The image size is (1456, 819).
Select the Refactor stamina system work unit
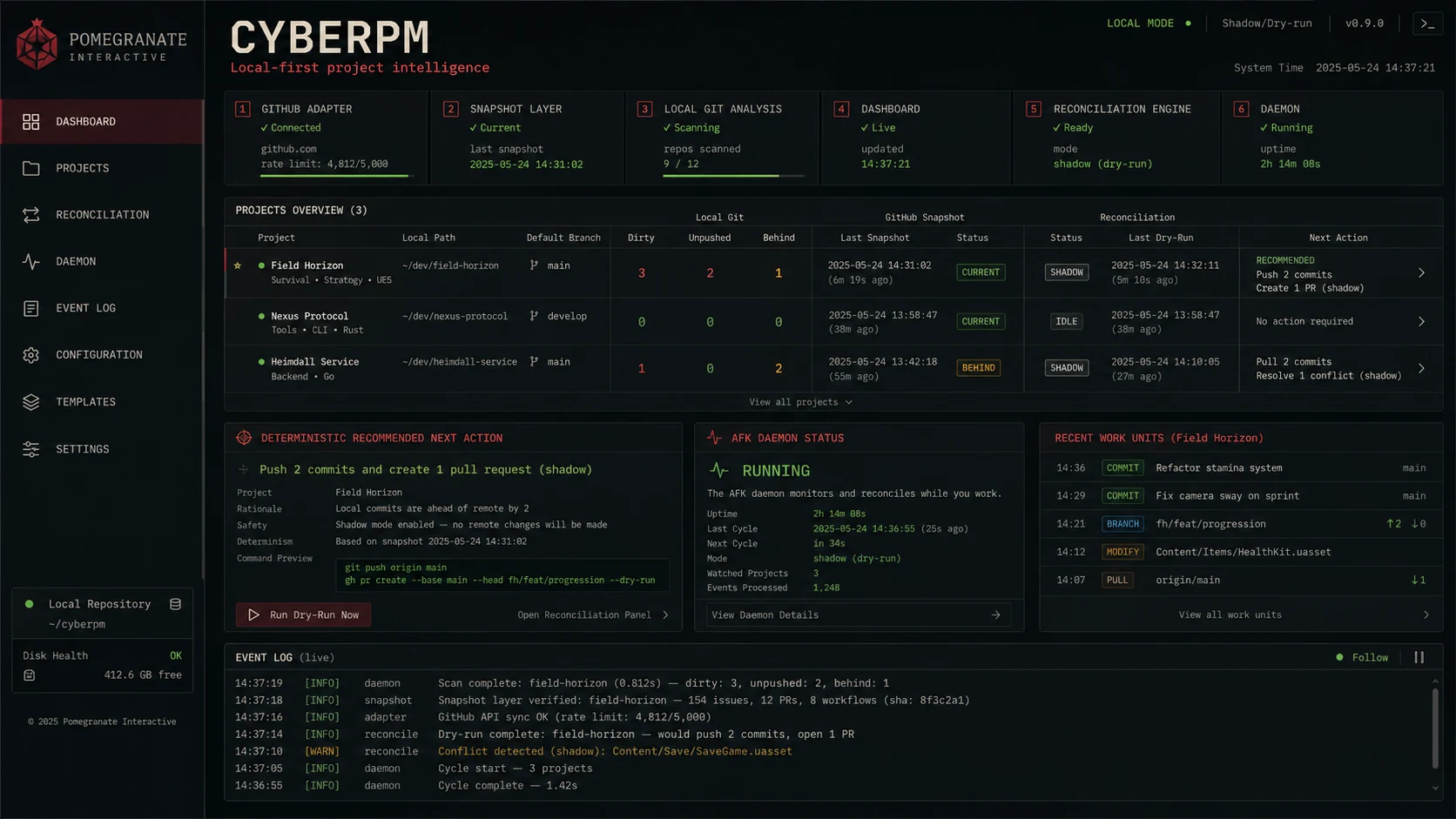pos(1241,468)
